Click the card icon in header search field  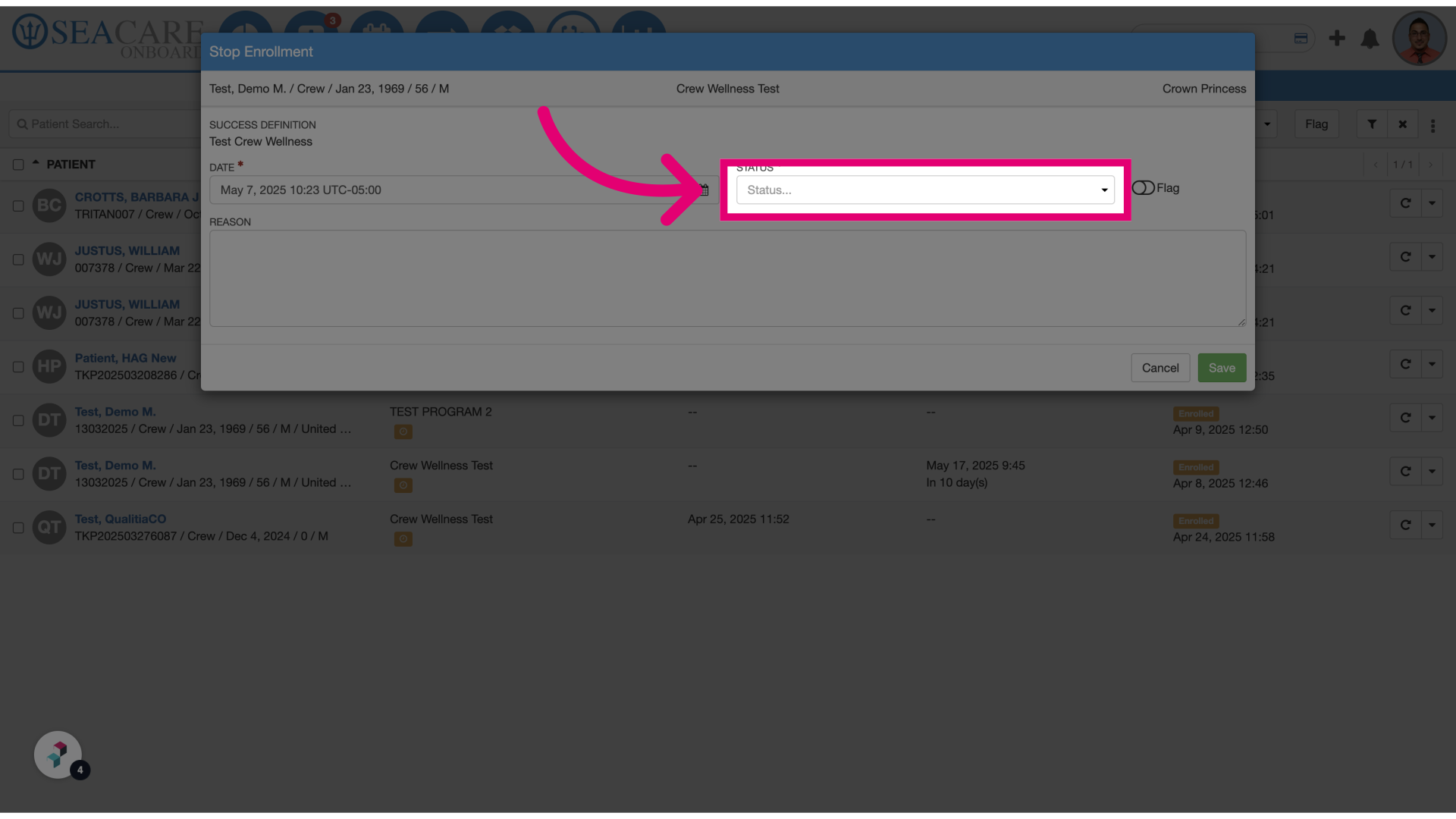1301,38
